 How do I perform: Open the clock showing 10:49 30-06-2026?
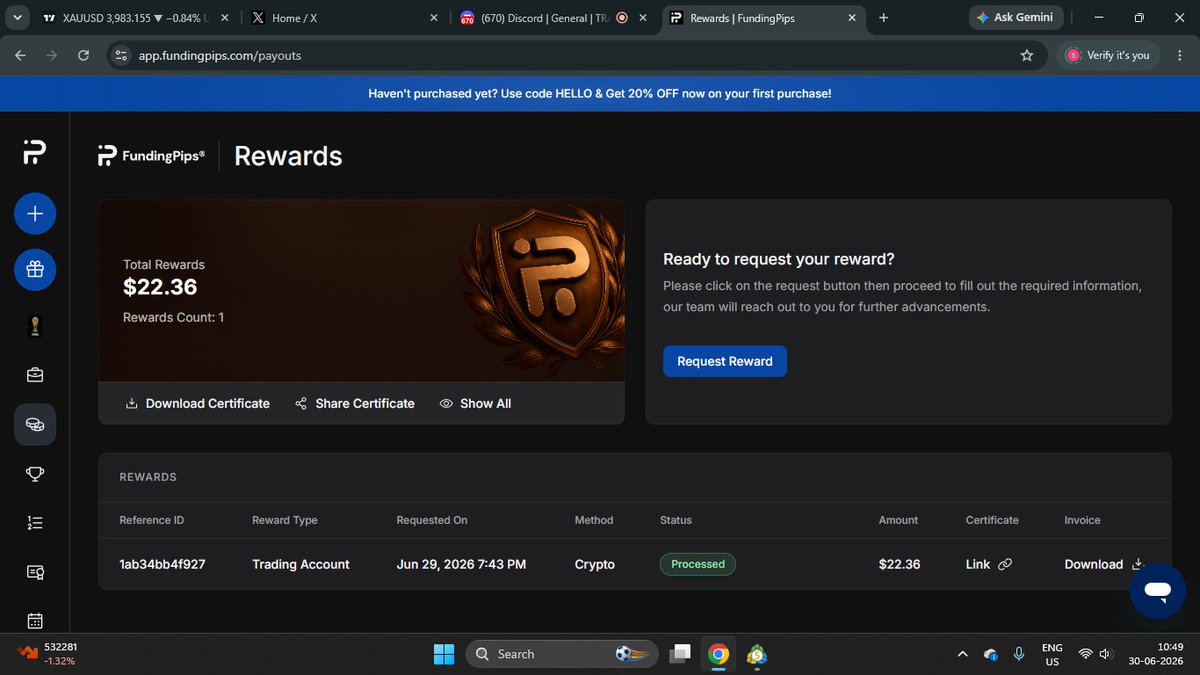1156,654
